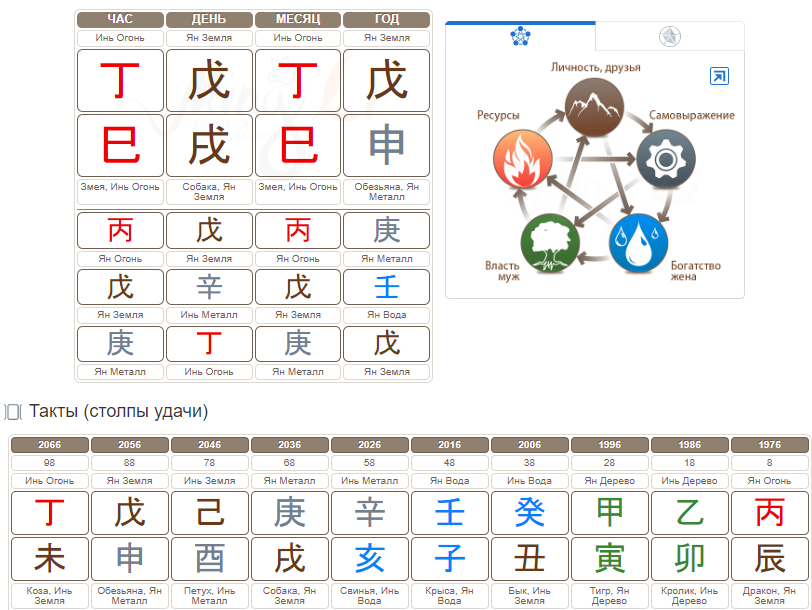Screen dimensions: 812x610
Task: Click the blue Pig branch under 2026
Action: pyautogui.click(x=369, y=558)
